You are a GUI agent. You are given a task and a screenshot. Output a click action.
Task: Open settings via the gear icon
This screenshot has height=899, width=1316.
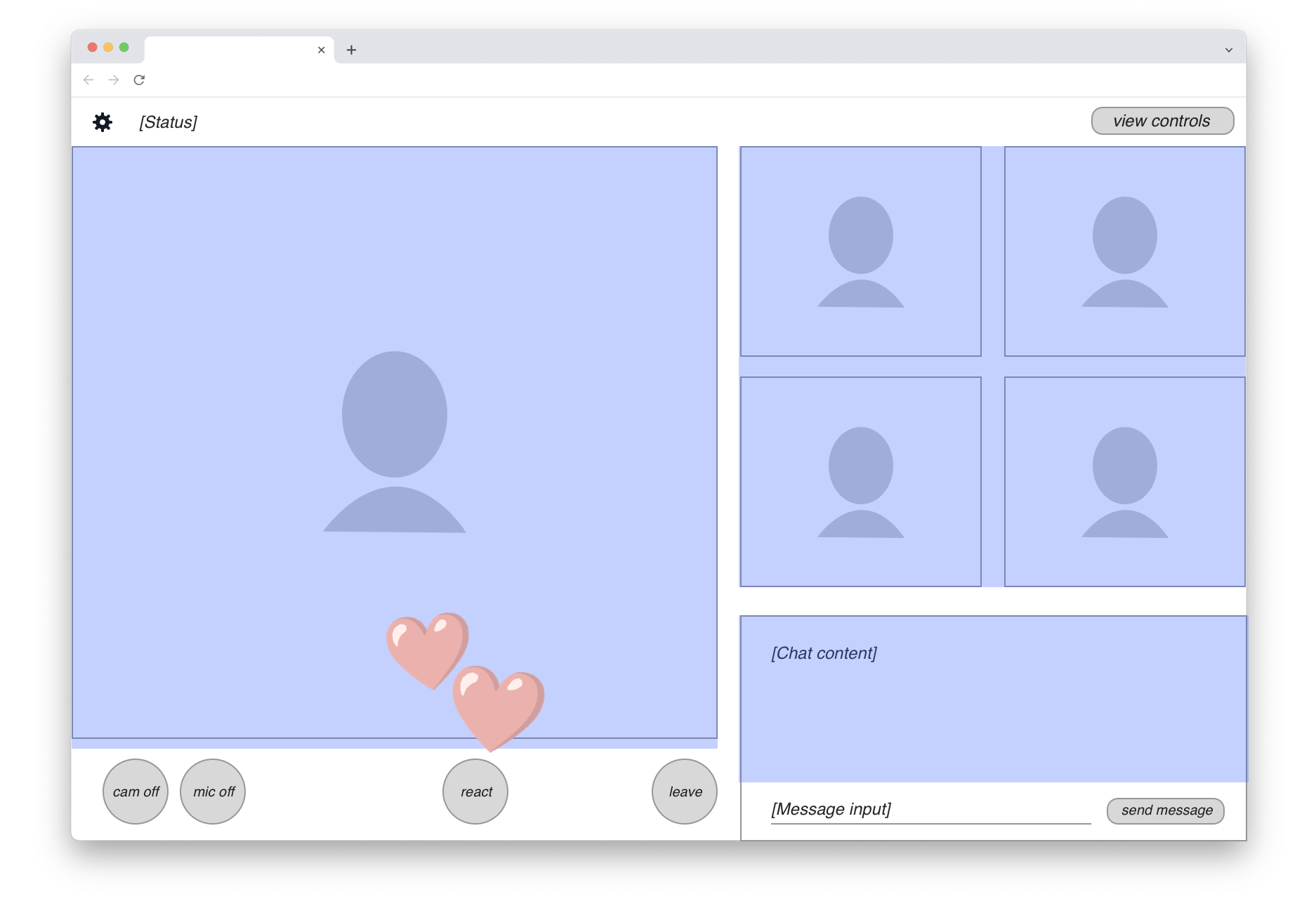pyautogui.click(x=103, y=122)
